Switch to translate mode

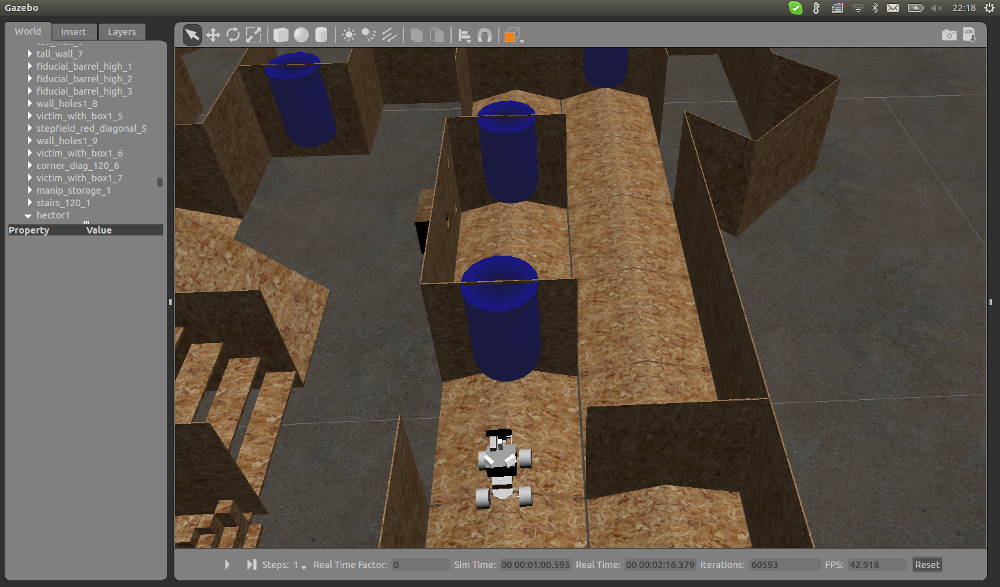pos(212,34)
